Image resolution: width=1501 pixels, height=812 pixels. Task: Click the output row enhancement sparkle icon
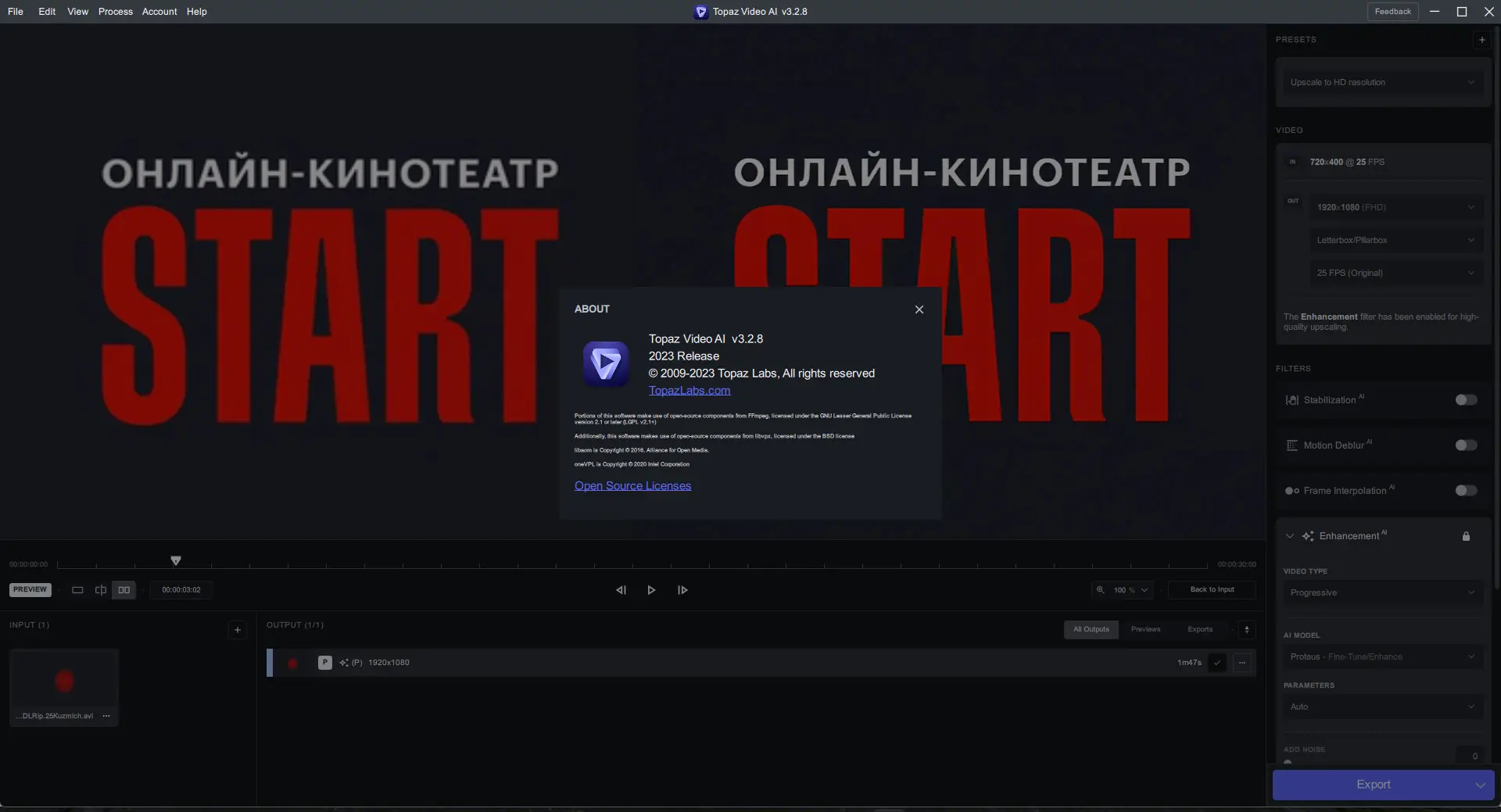click(344, 663)
